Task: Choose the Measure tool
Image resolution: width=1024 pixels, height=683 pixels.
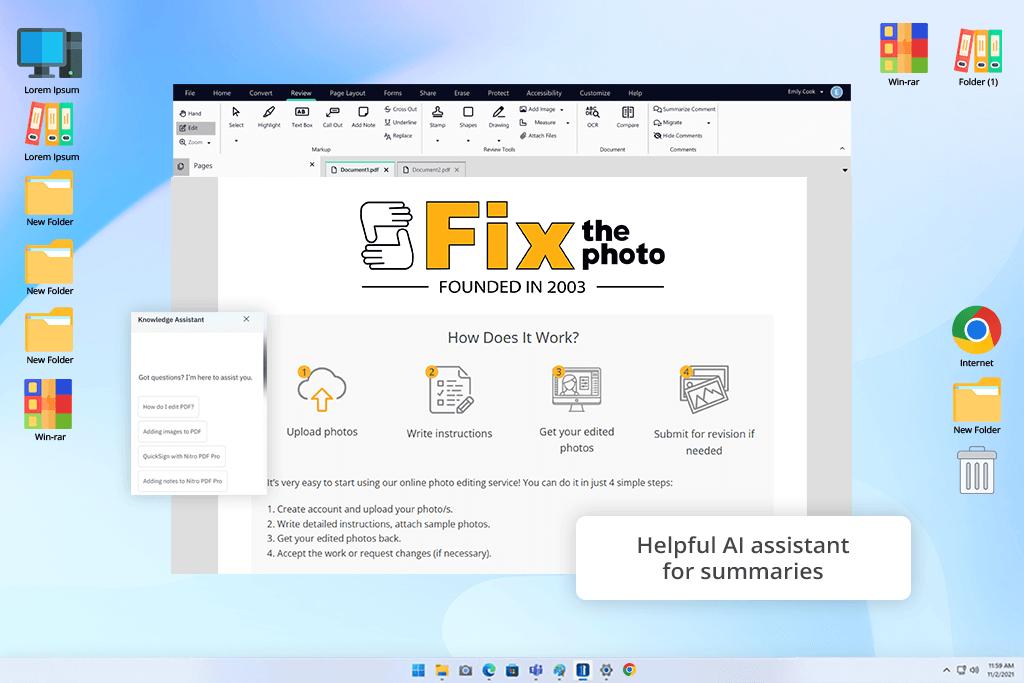Action: click(538, 122)
